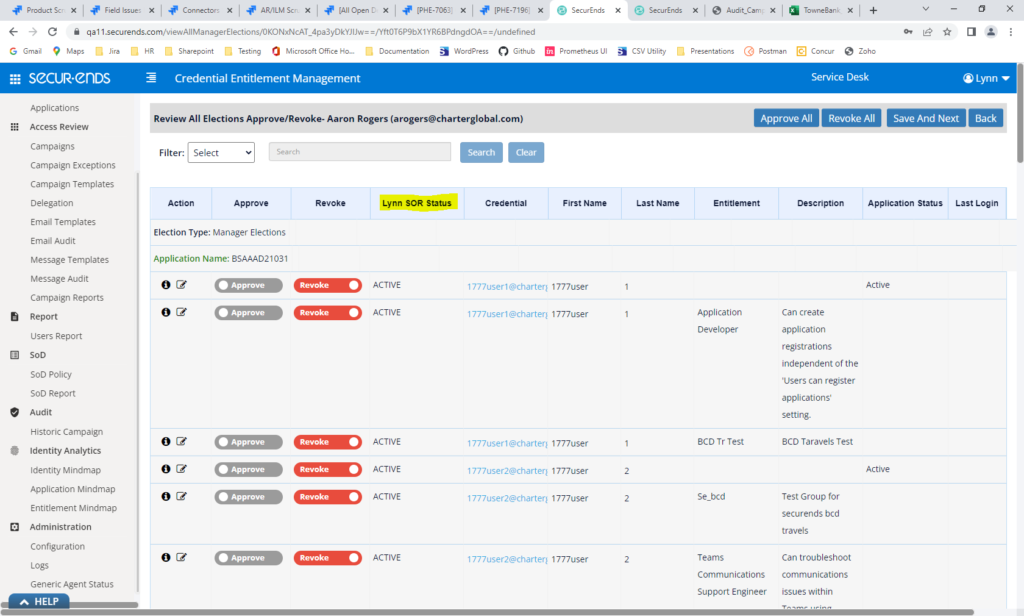Click the browser address bar URL

(x=311, y=31)
